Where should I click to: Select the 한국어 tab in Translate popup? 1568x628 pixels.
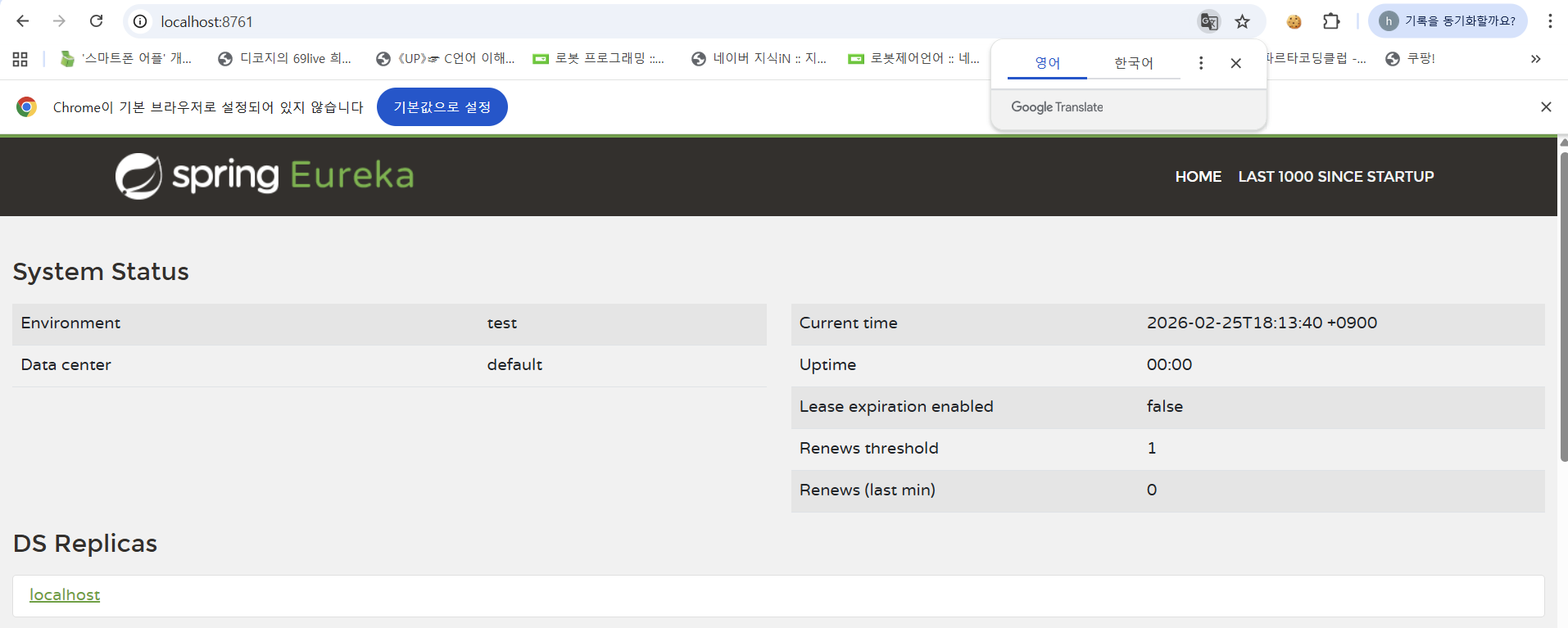[1134, 63]
